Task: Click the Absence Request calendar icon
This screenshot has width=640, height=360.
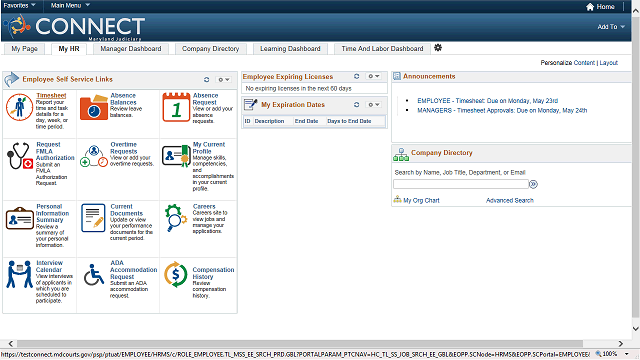Action: tap(176, 107)
